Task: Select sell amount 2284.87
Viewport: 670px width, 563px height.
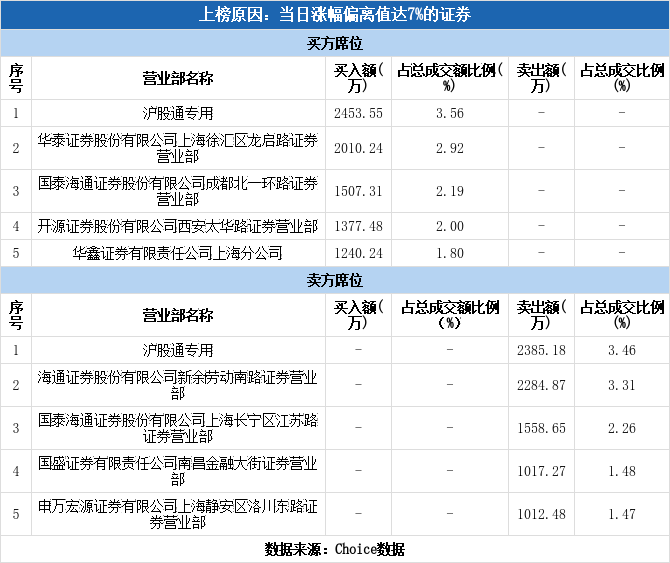Action: point(541,385)
